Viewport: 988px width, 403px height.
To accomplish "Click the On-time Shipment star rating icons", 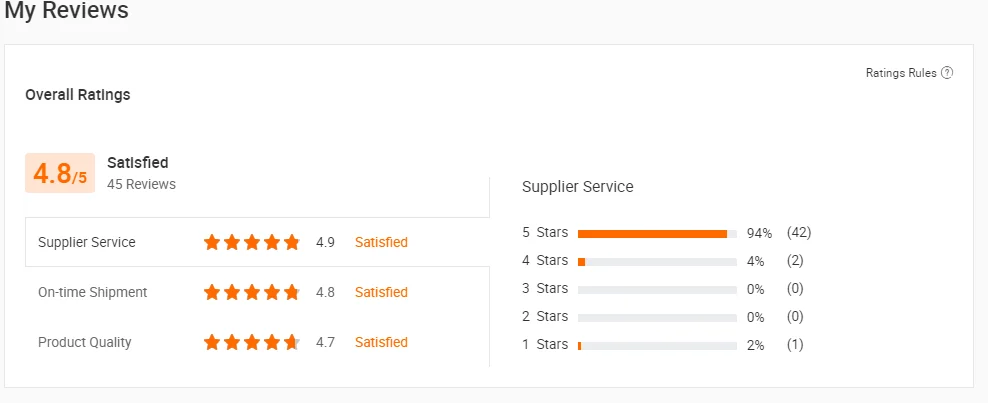I will [x=251, y=292].
